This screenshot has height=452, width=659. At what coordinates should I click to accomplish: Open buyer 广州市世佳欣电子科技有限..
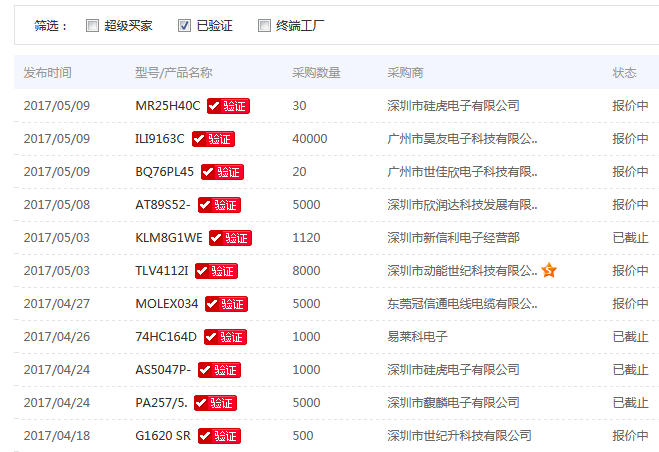[x=462, y=172]
